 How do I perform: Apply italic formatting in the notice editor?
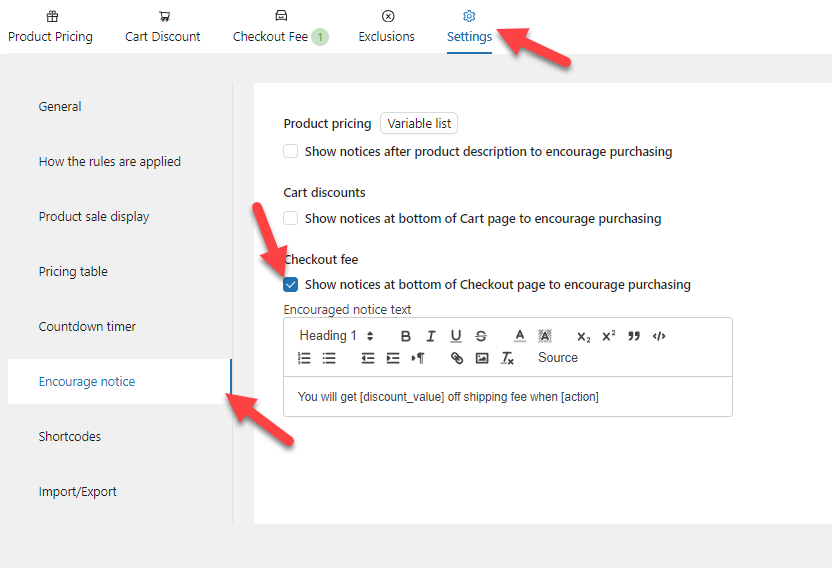431,336
